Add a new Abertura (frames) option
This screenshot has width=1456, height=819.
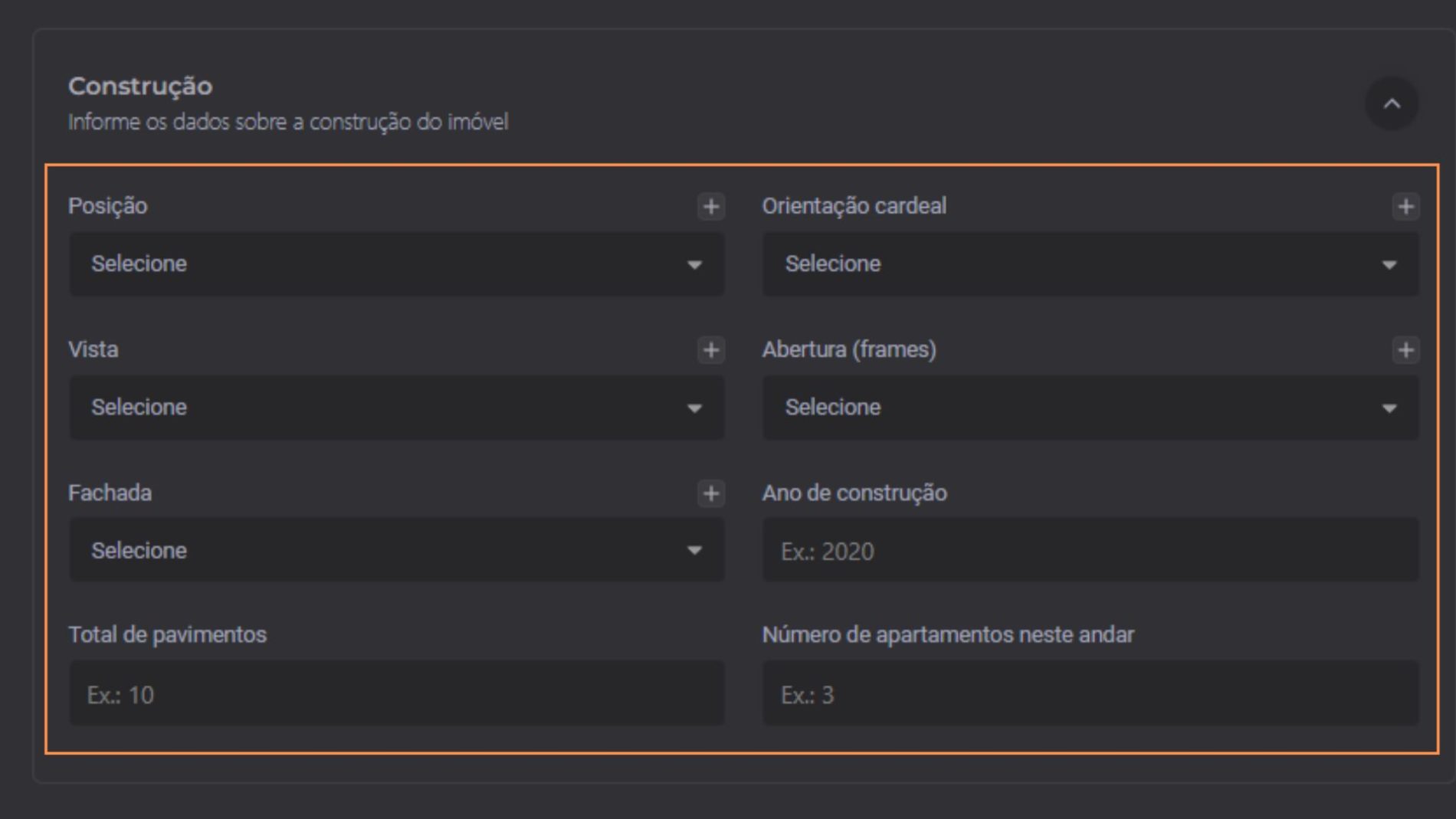pos(1405,350)
